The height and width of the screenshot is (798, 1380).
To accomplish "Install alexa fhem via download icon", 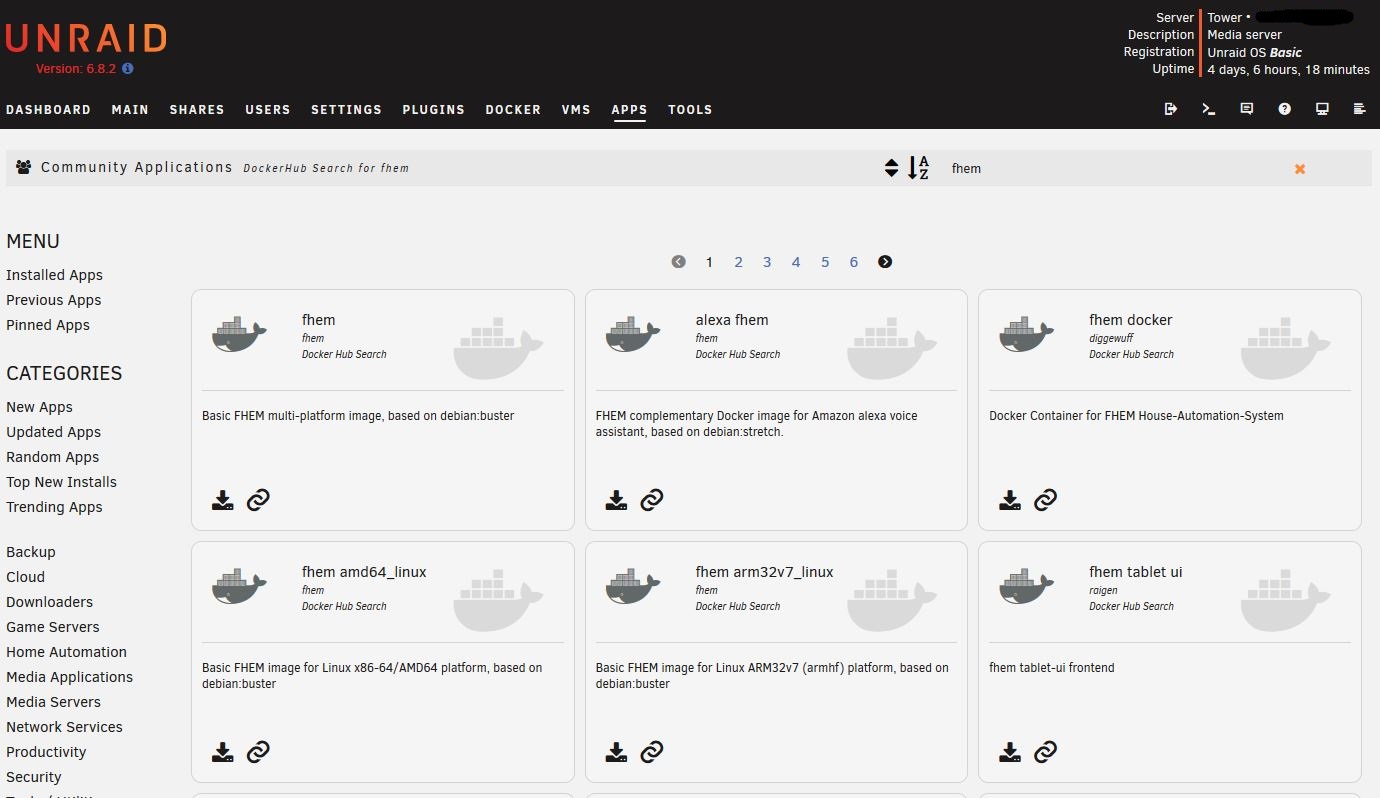I will [616, 500].
